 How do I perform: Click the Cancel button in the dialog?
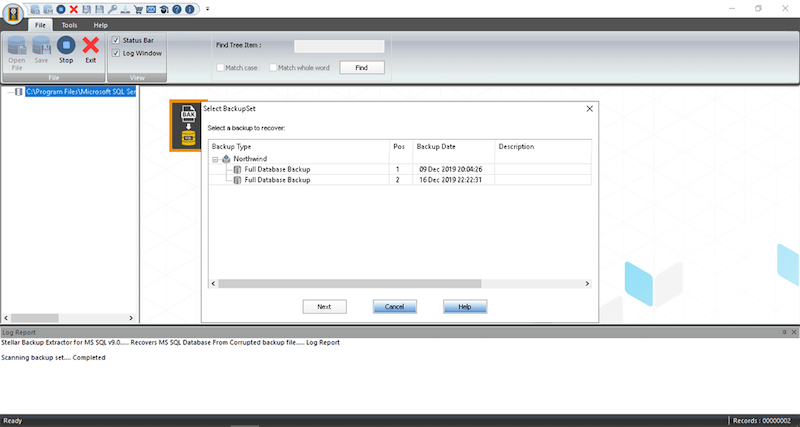point(395,307)
